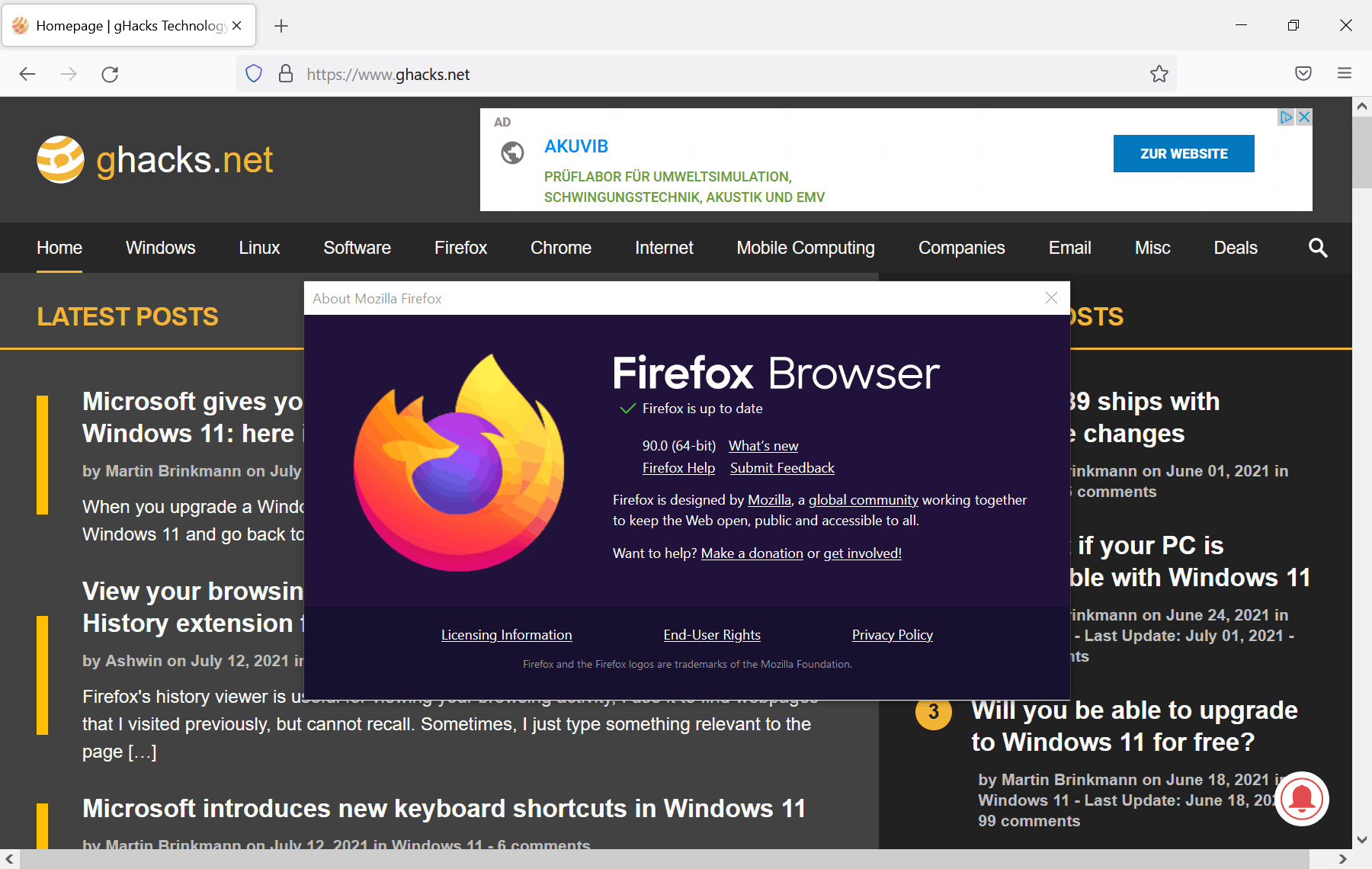1372x869 pixels.
Task: Open View your browsing History extension article
Action: tap(193, 607)
